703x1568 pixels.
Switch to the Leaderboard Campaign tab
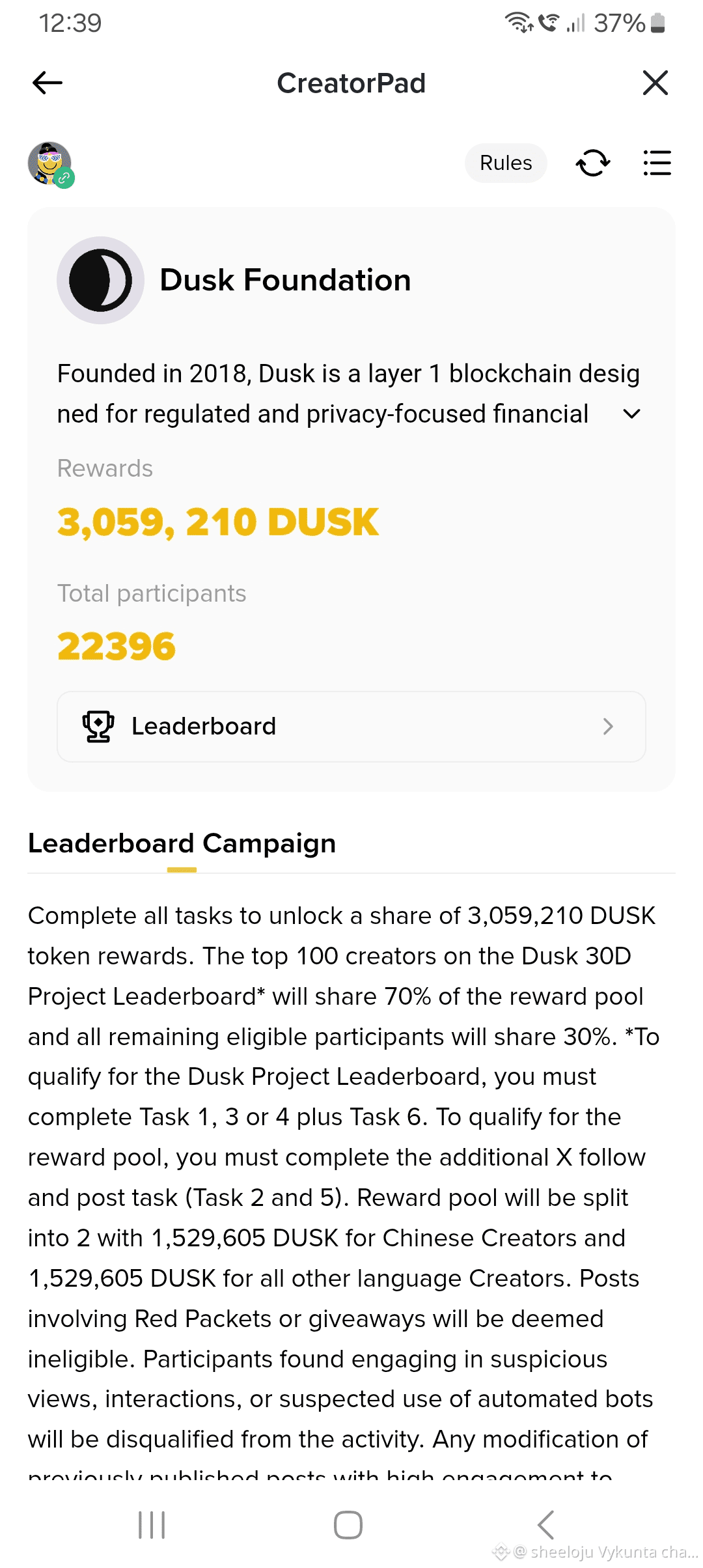point(182,844)
